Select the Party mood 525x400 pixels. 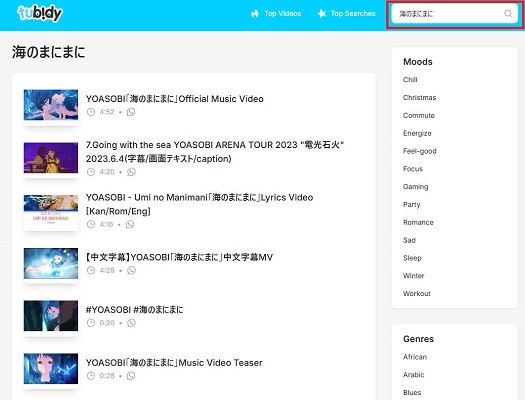pyautogui.click(x=411, y=205)
